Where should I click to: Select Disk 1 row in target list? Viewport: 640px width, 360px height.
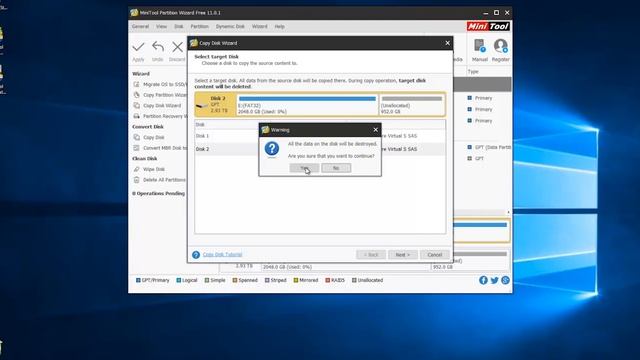(x=320, y=136)
